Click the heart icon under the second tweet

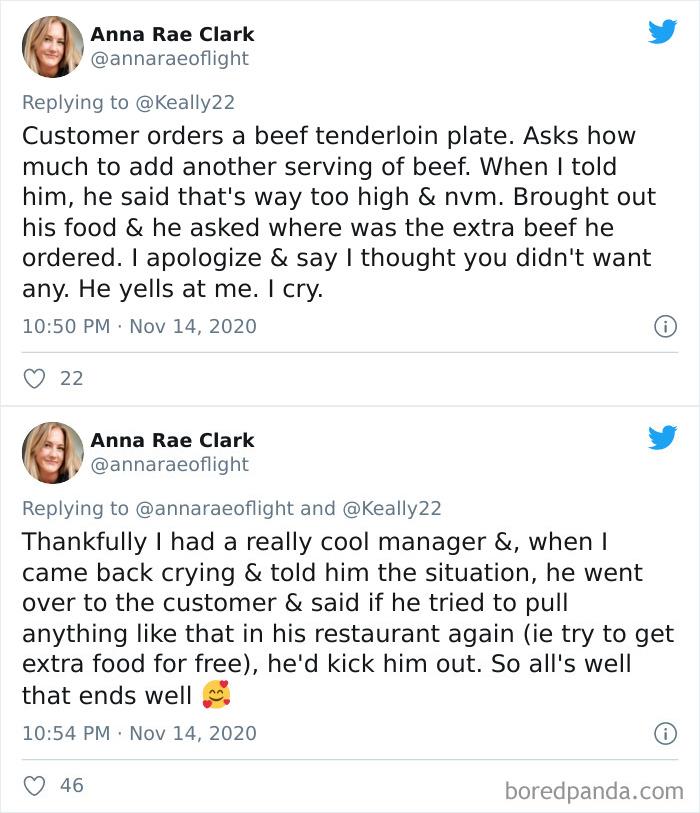[33, 784]
